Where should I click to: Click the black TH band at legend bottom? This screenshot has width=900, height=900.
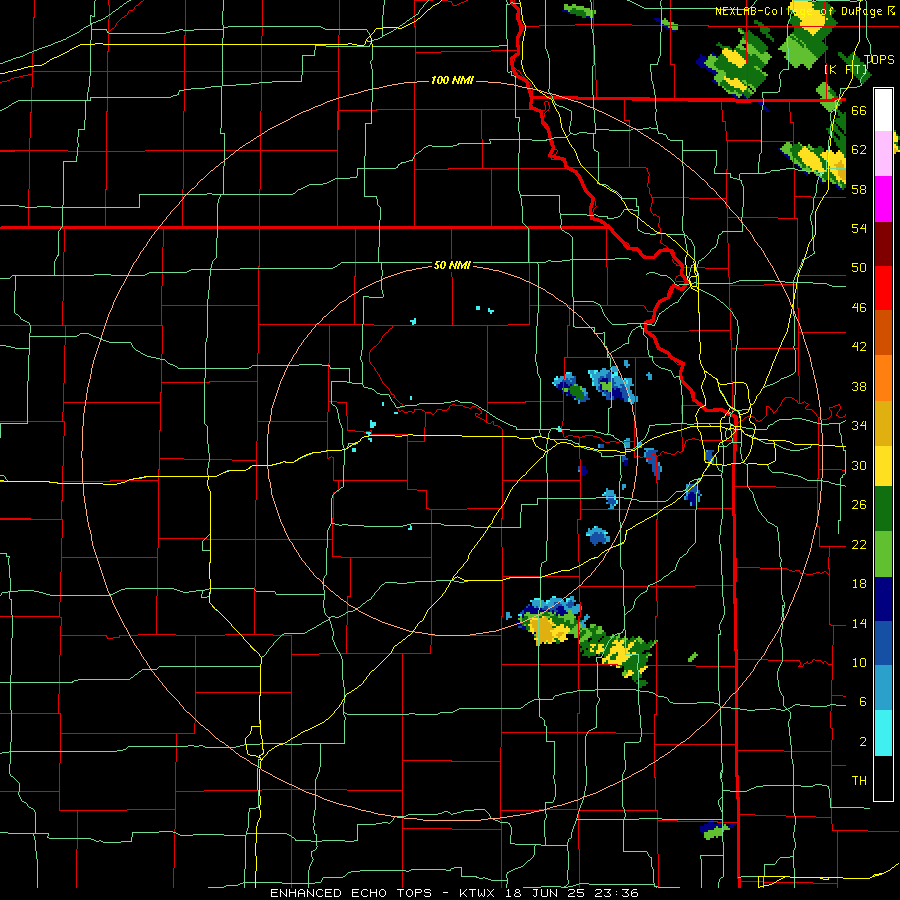tap(883, 777)
